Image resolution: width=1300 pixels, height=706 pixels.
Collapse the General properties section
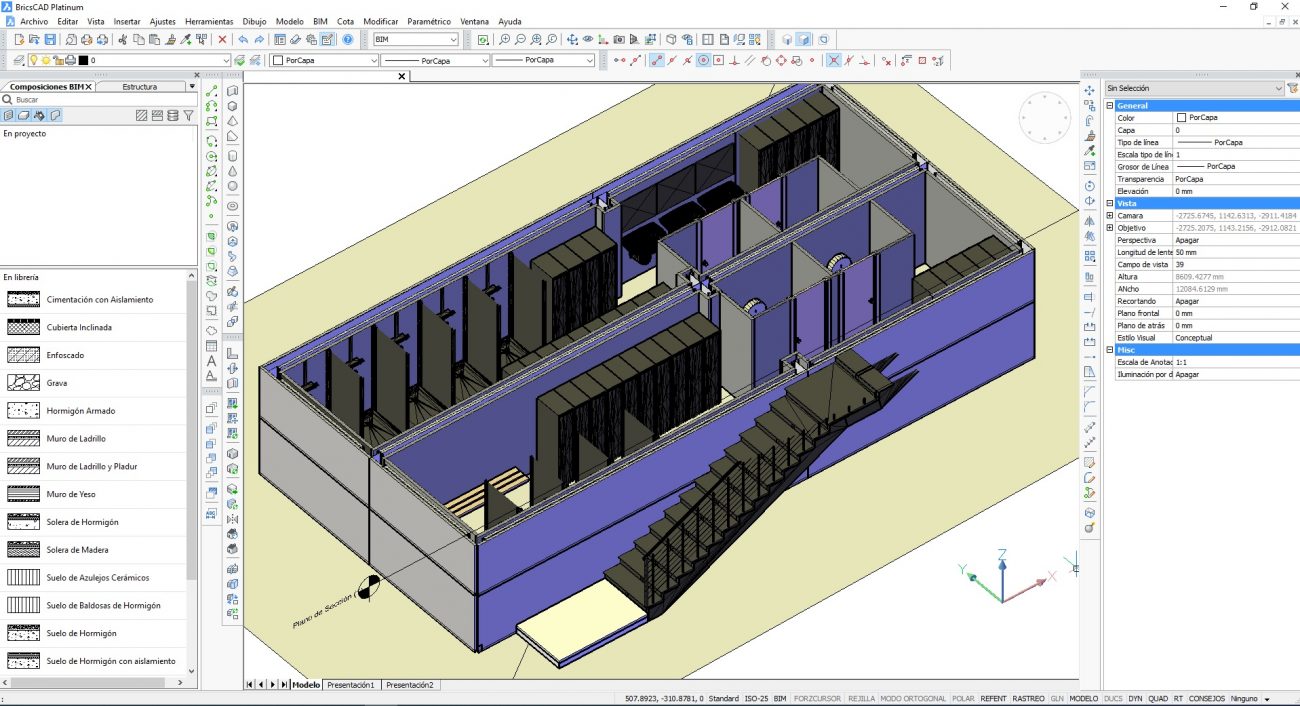(1110, 106)
